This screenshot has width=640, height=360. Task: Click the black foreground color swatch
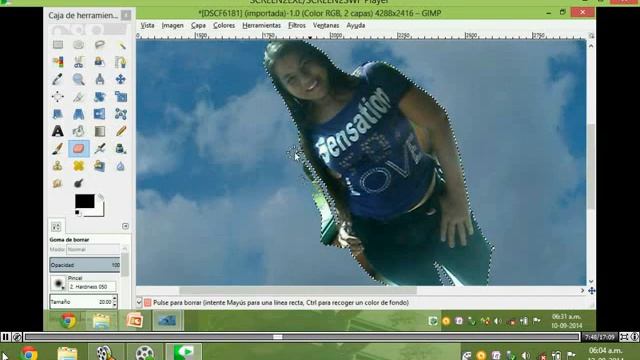[84, 201]
